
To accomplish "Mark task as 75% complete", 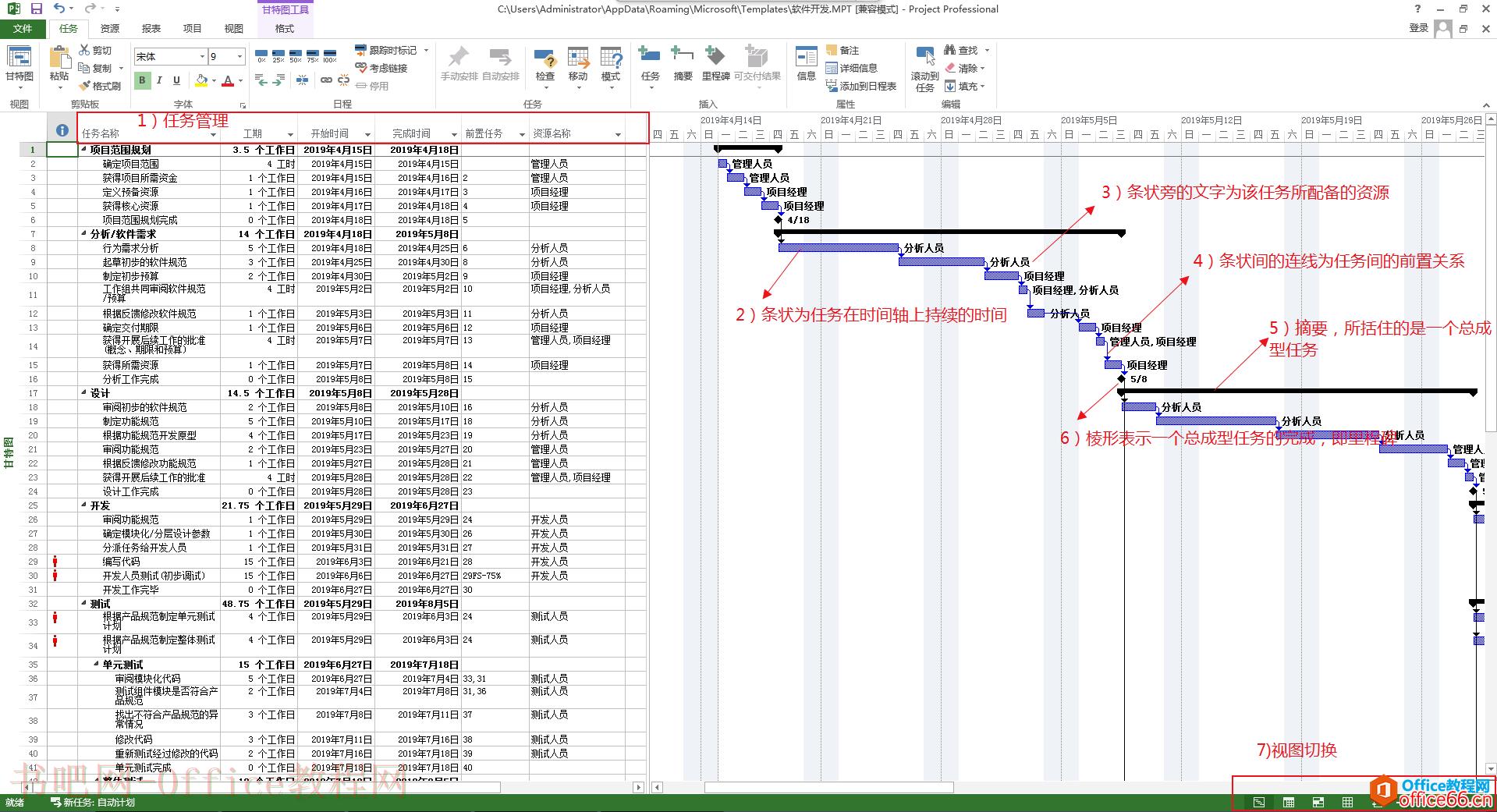I will [x=312, y=55].
